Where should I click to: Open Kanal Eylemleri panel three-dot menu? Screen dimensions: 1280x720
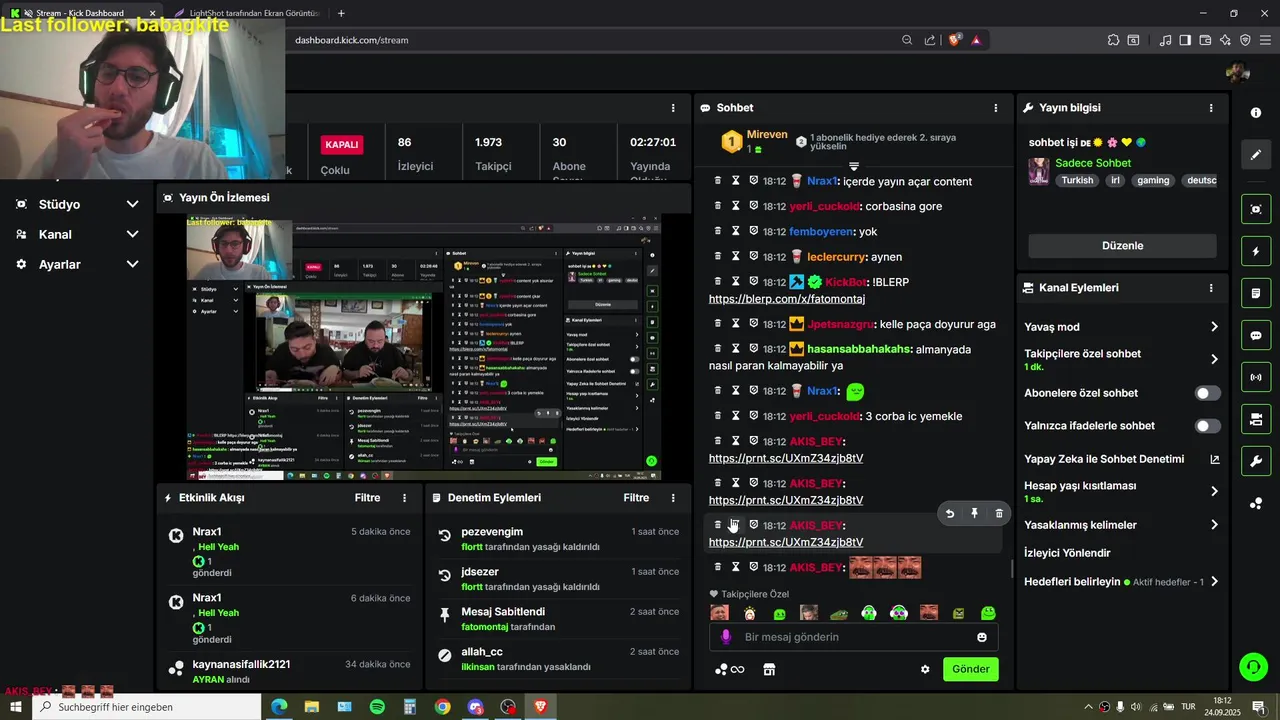tap(1211, 288)
